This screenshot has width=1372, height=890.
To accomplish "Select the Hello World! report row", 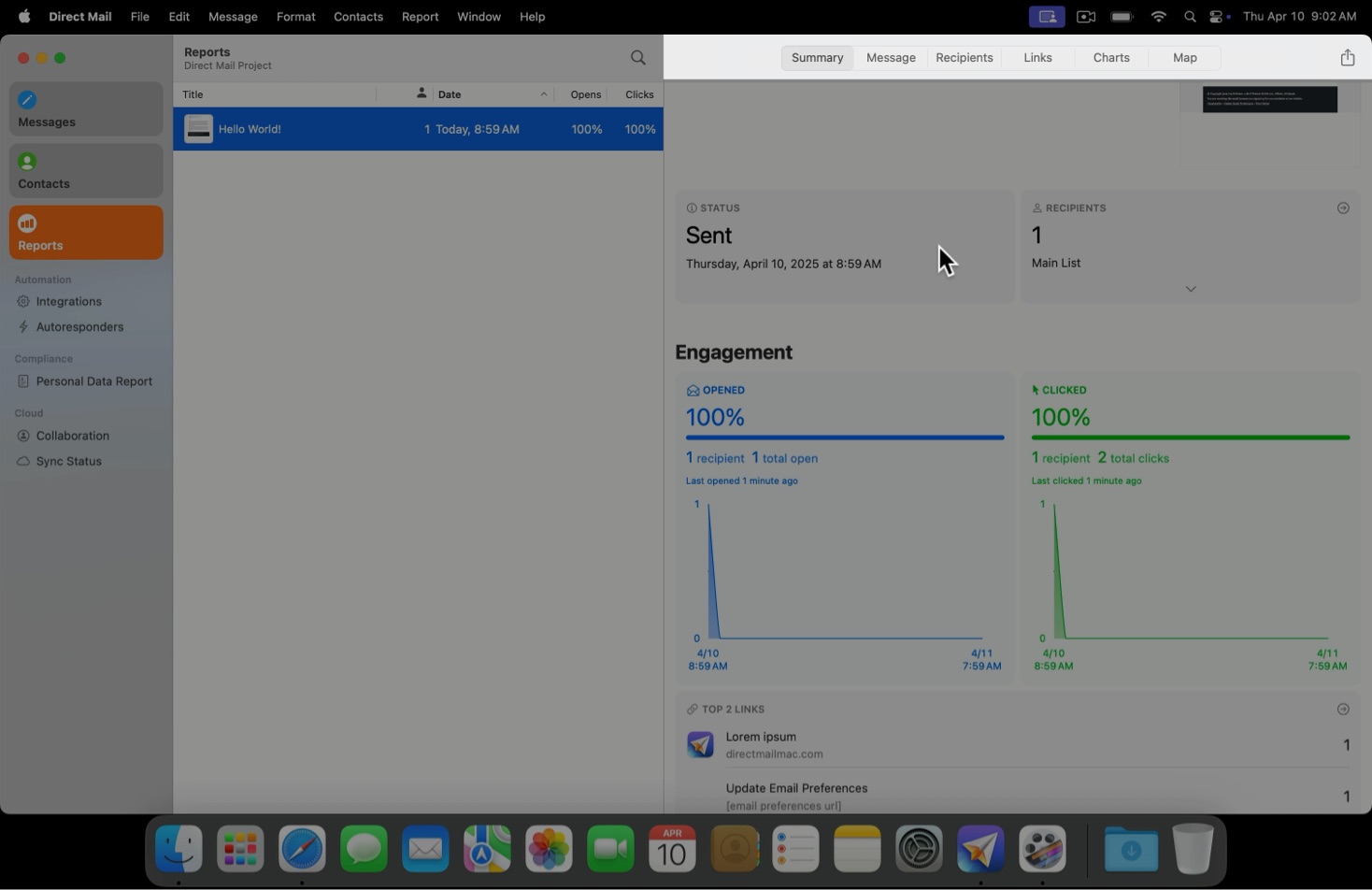I will pos(417,130).
